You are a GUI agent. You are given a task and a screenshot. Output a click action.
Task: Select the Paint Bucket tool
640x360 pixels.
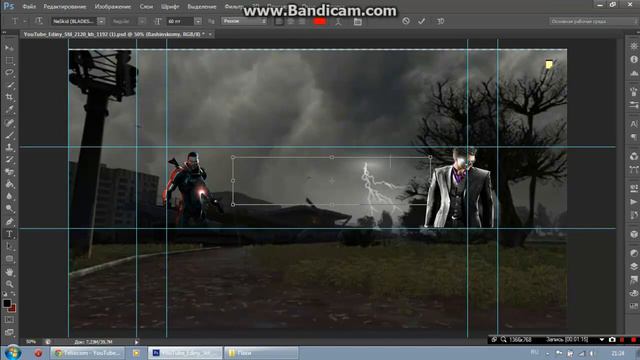pos(9,184)
